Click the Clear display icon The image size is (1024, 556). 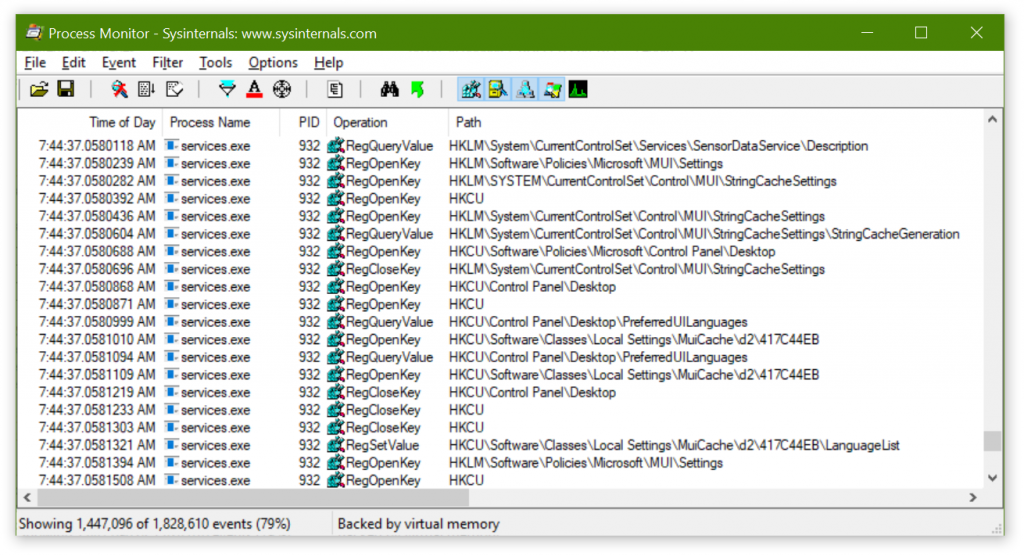174,89
